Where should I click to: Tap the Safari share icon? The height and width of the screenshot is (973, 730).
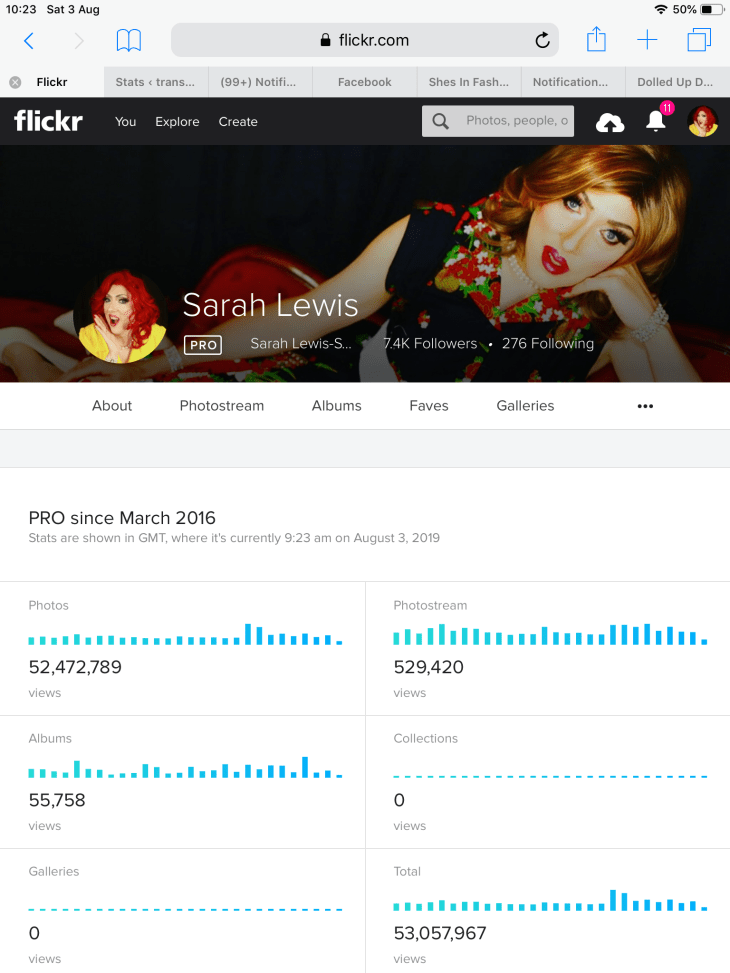coord(596,40)
